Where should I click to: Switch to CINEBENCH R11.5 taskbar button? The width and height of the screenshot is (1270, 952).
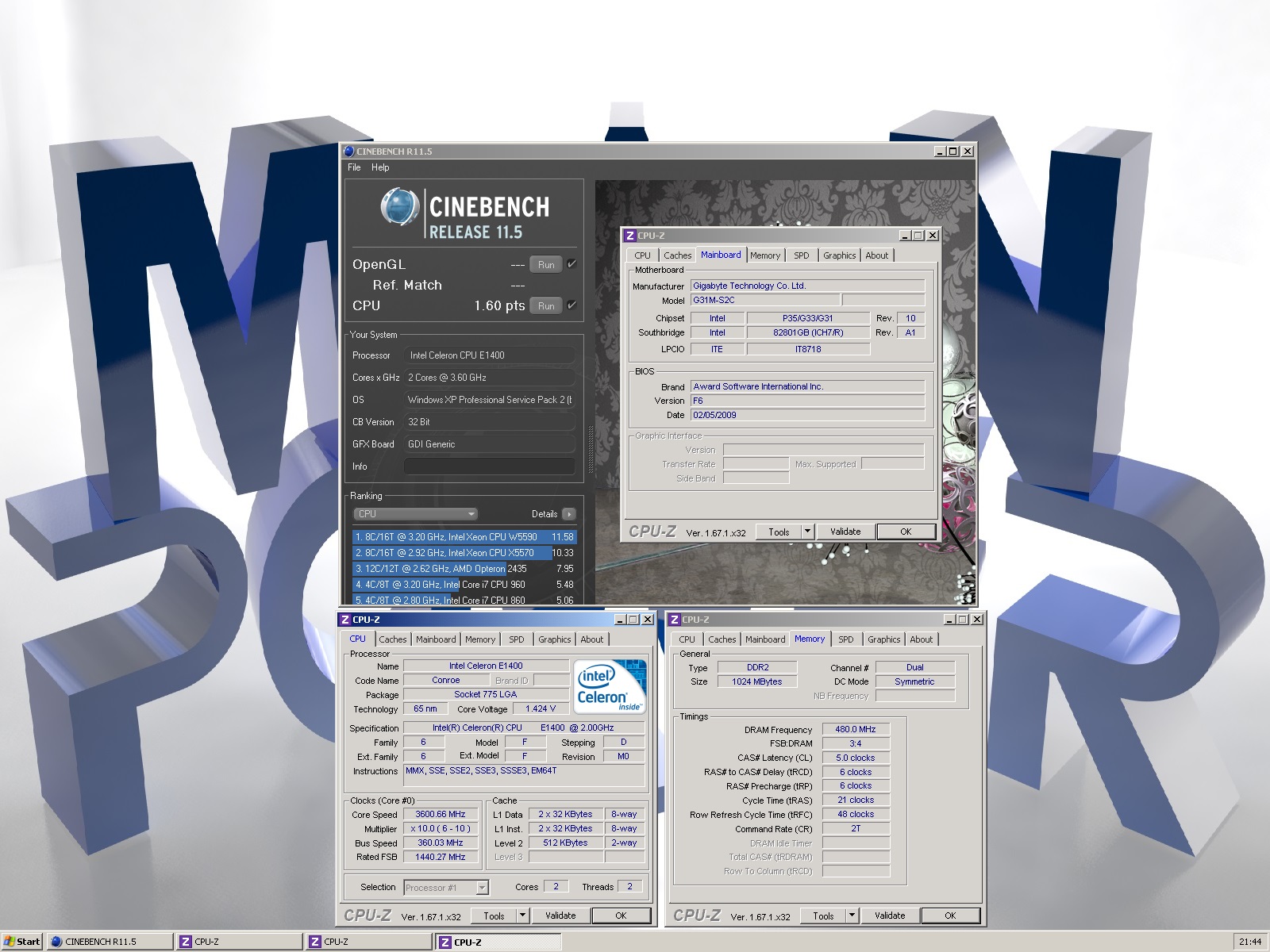point(110,942)
